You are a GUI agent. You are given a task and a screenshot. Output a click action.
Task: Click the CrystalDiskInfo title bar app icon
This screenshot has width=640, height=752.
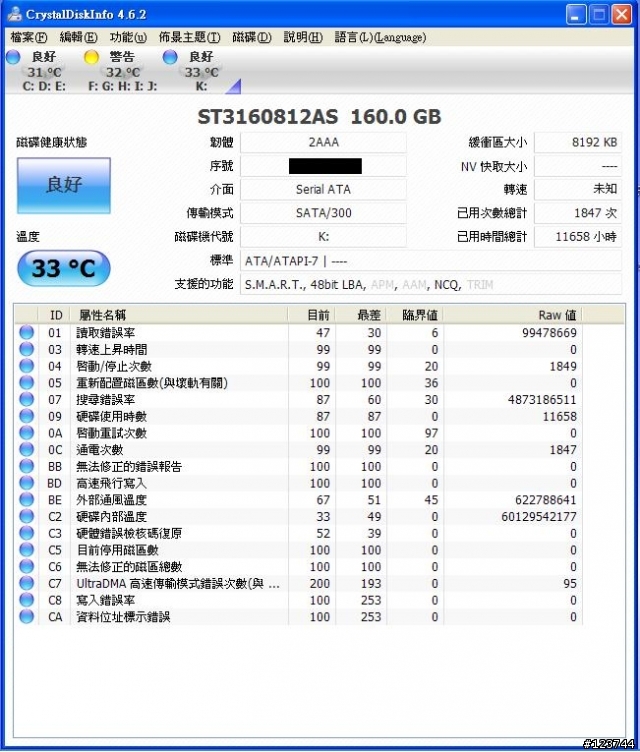(x=15, y=14)
